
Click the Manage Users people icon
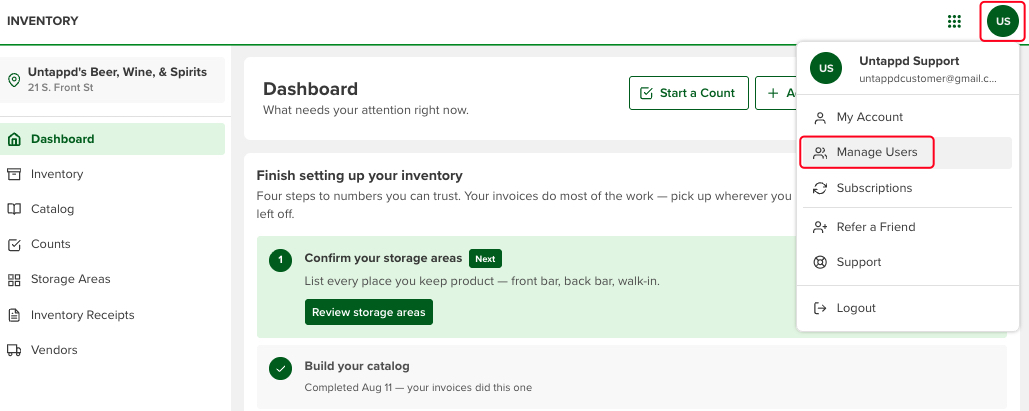pos(820,153)
